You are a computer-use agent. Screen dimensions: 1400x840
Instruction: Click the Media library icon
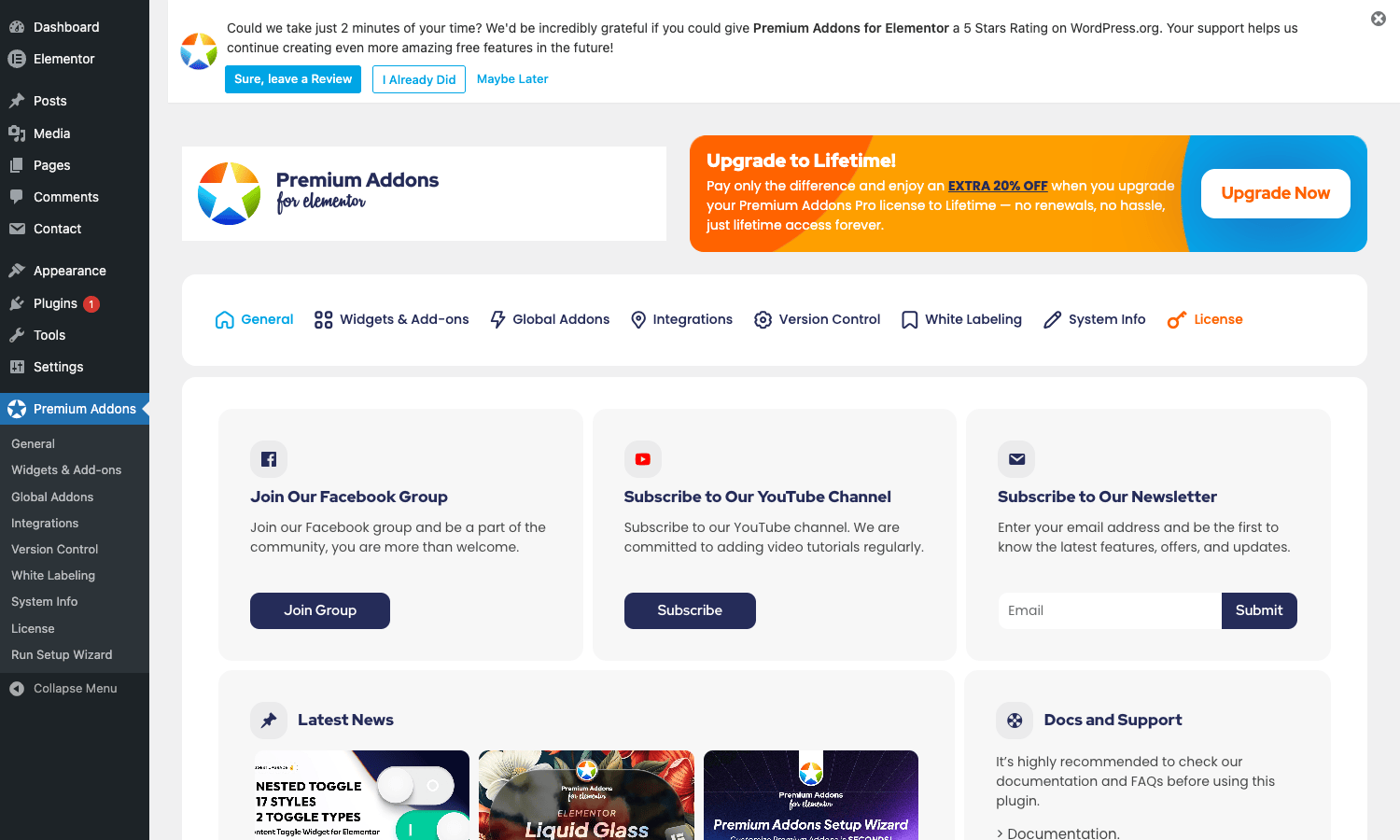click(17, 133)
